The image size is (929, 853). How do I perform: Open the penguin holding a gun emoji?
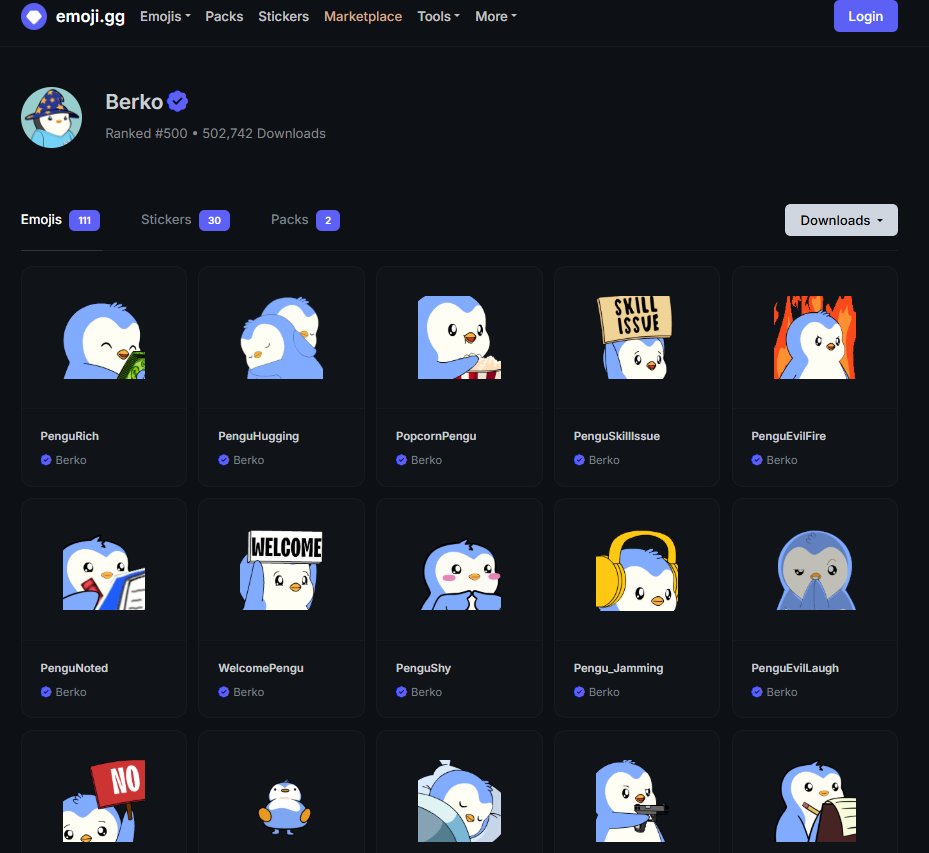pos(632,801)
